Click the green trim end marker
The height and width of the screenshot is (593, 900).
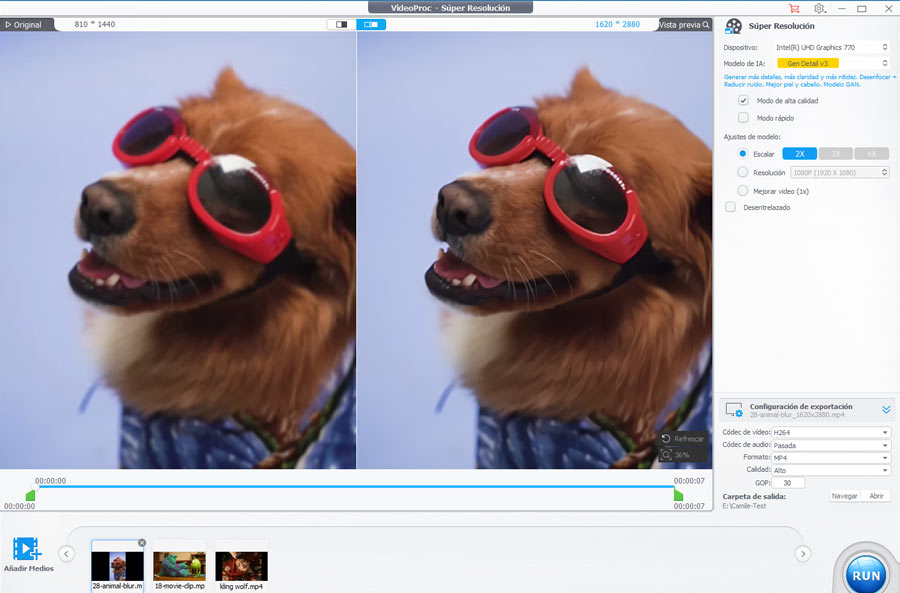coord(678,495)
